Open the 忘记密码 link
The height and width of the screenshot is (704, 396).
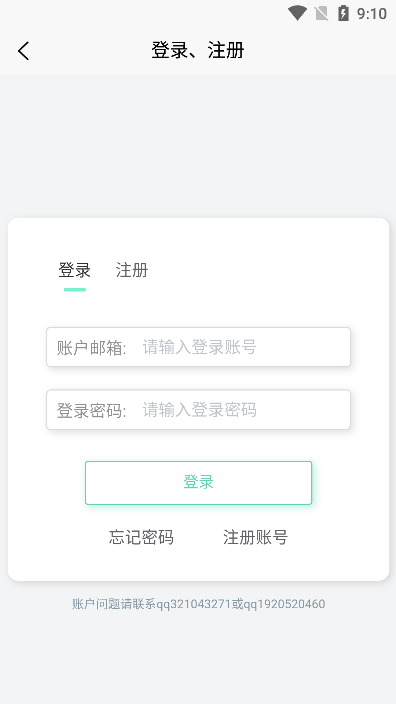point(141,537)
